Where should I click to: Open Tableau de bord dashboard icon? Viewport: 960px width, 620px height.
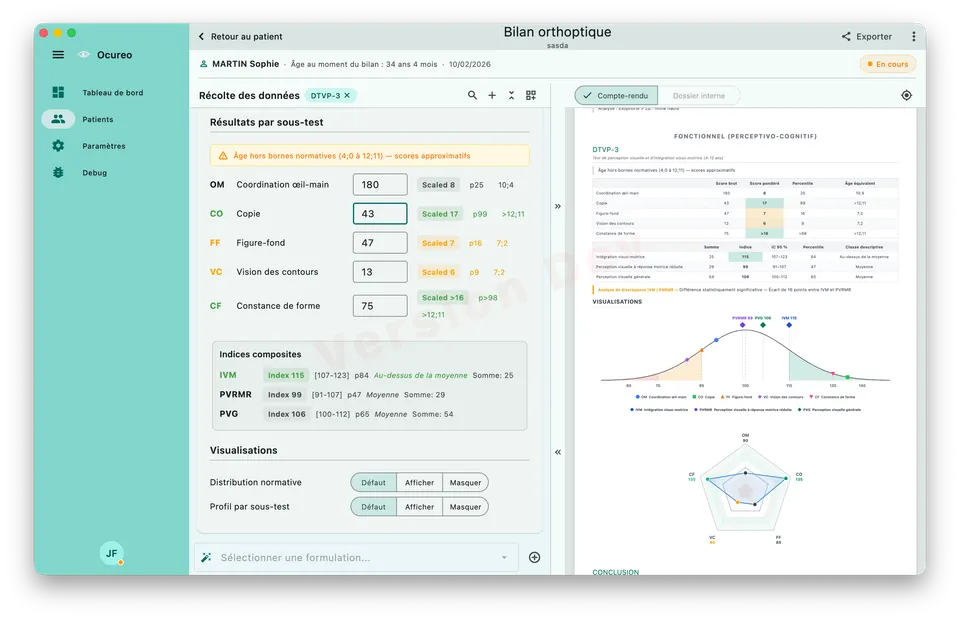pos(58,92)
